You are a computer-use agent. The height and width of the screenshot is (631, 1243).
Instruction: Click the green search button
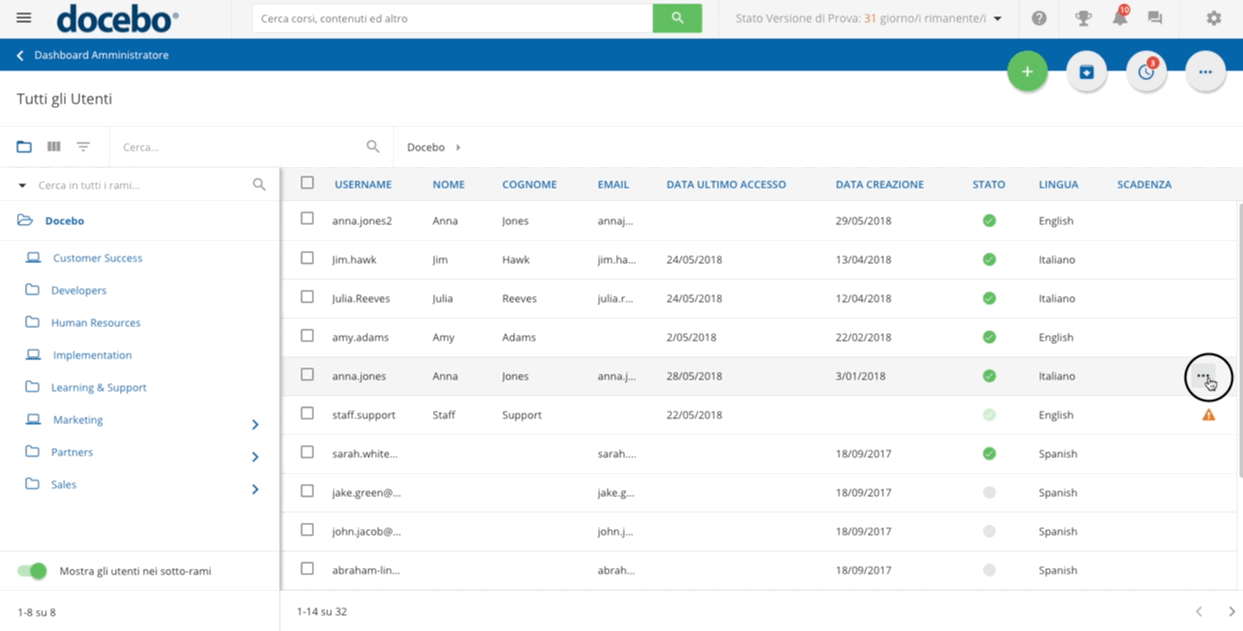click(x=677, y=18)
